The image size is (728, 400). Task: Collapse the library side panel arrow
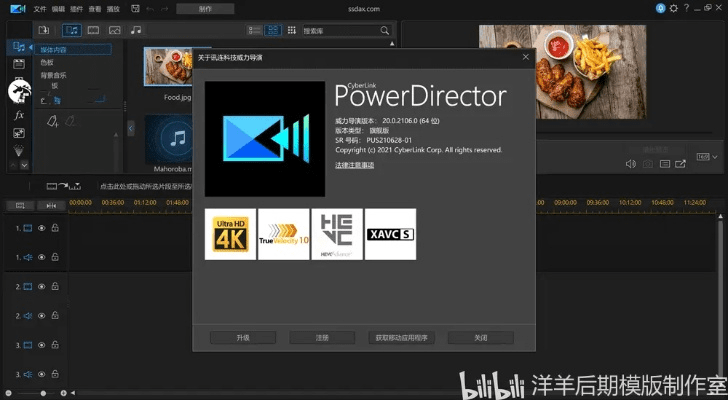(x=131, y=129)
